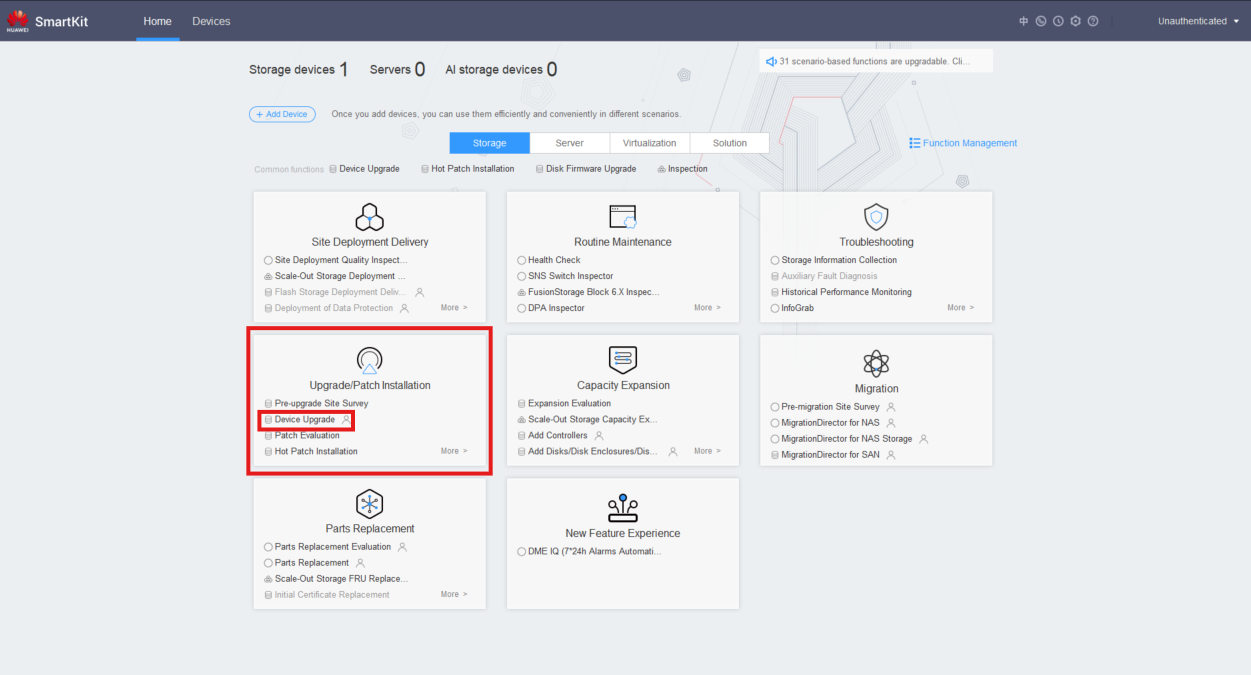Click the Capacity Expansion icon
This screenshot has width=1251, height=675.
click(622, 359)
